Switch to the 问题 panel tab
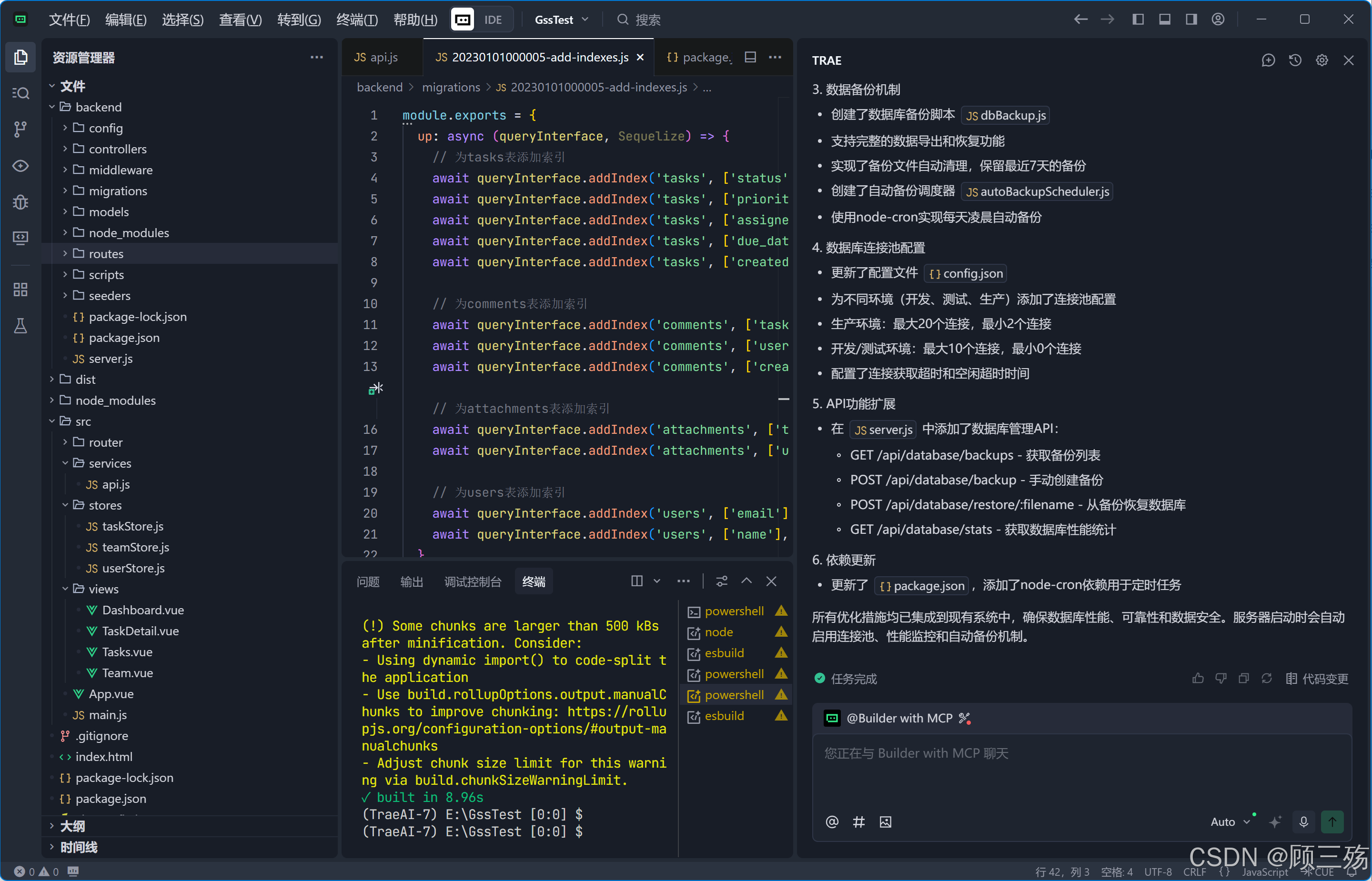Screen dimensions: 1372x881 click(368, 582)
